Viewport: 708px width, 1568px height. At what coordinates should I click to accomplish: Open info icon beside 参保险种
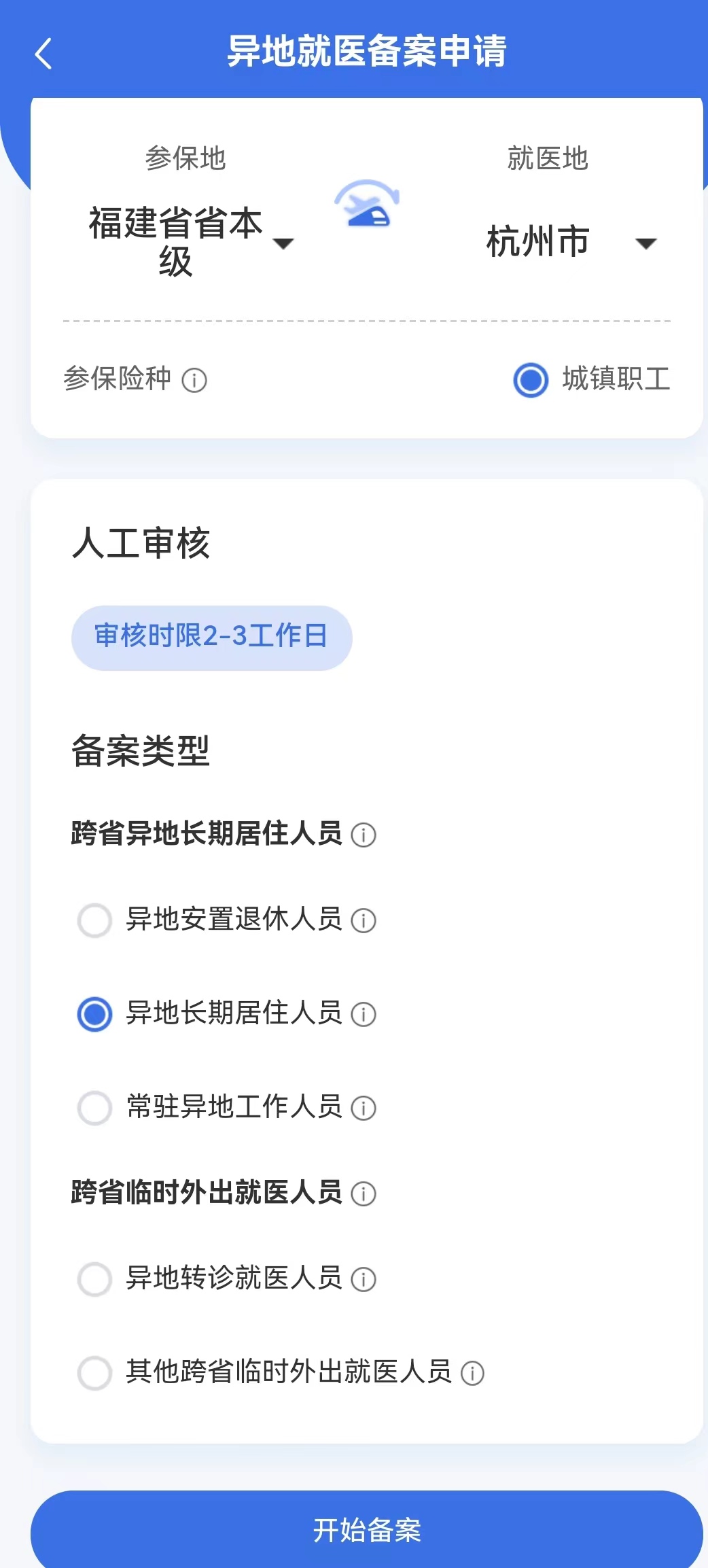point(194,380)
